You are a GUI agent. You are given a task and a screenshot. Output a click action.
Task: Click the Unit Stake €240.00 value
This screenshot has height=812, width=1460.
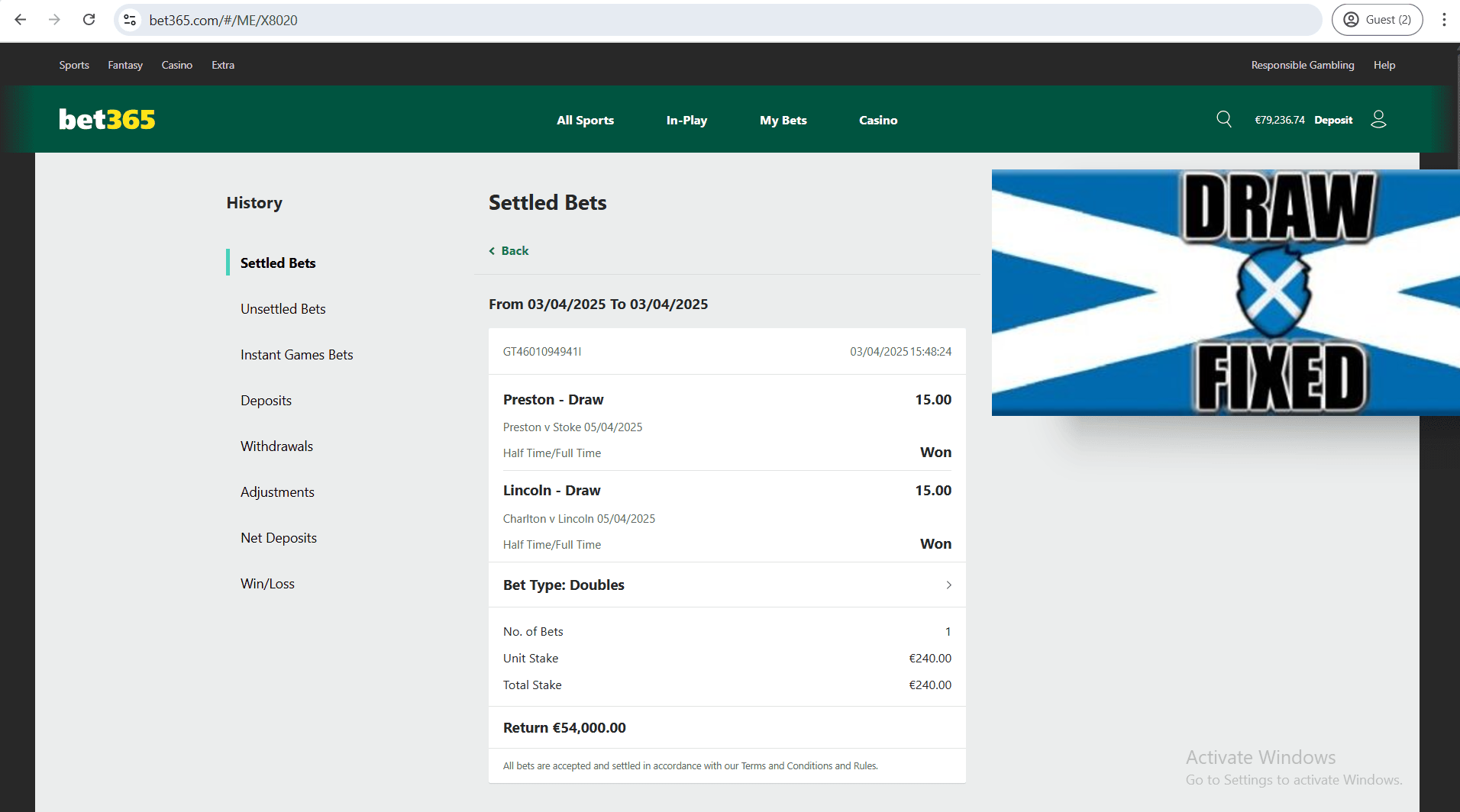tap(930, 658)
